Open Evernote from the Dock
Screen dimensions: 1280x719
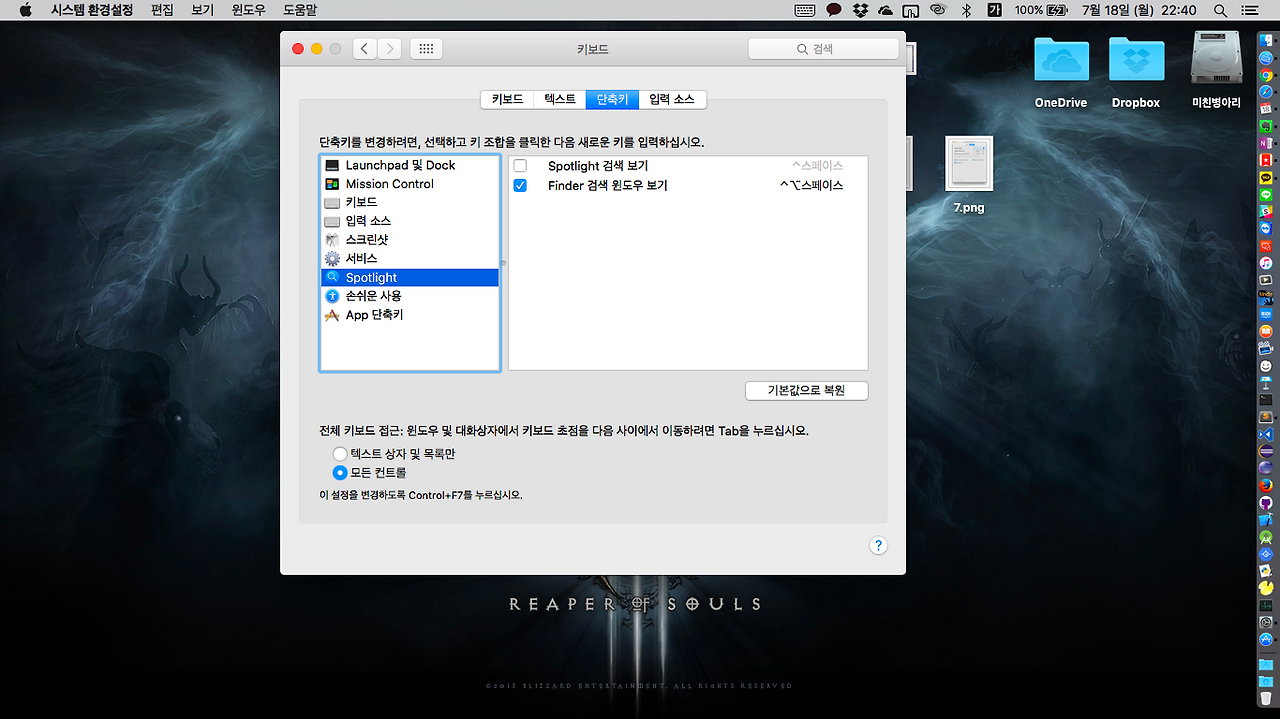click(x=1266, y=125)
